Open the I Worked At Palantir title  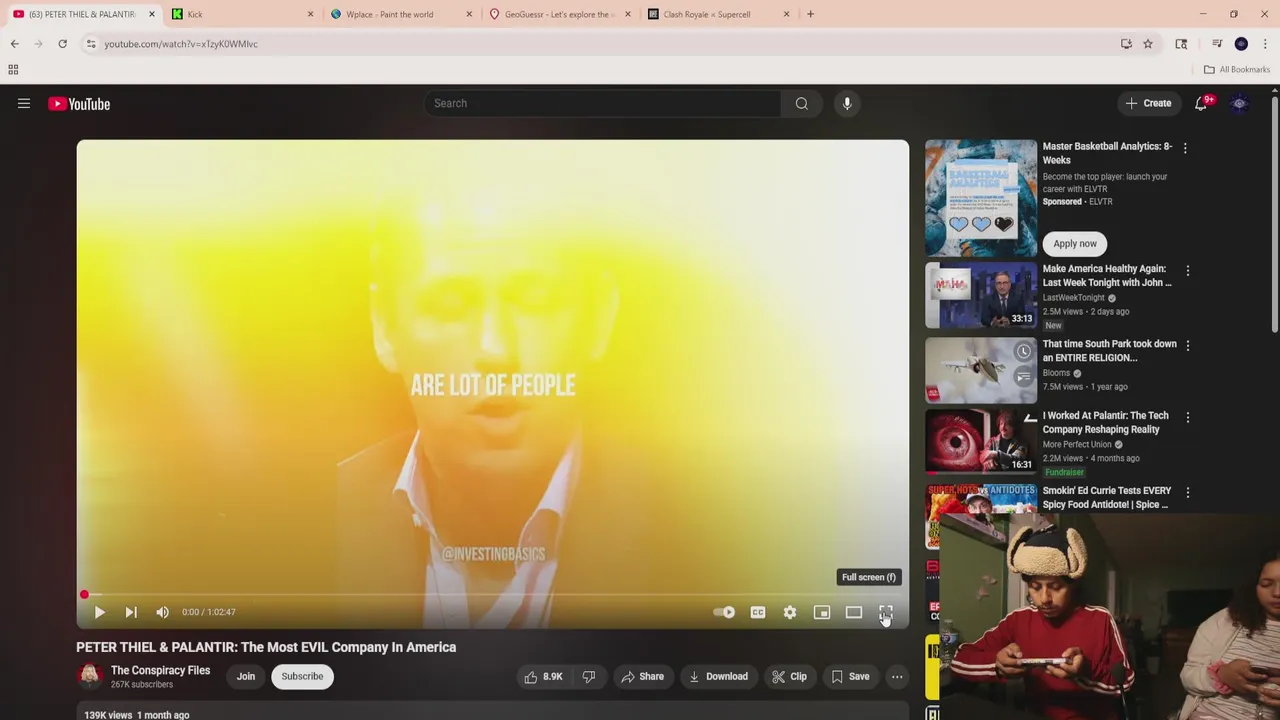(1105, 422)
